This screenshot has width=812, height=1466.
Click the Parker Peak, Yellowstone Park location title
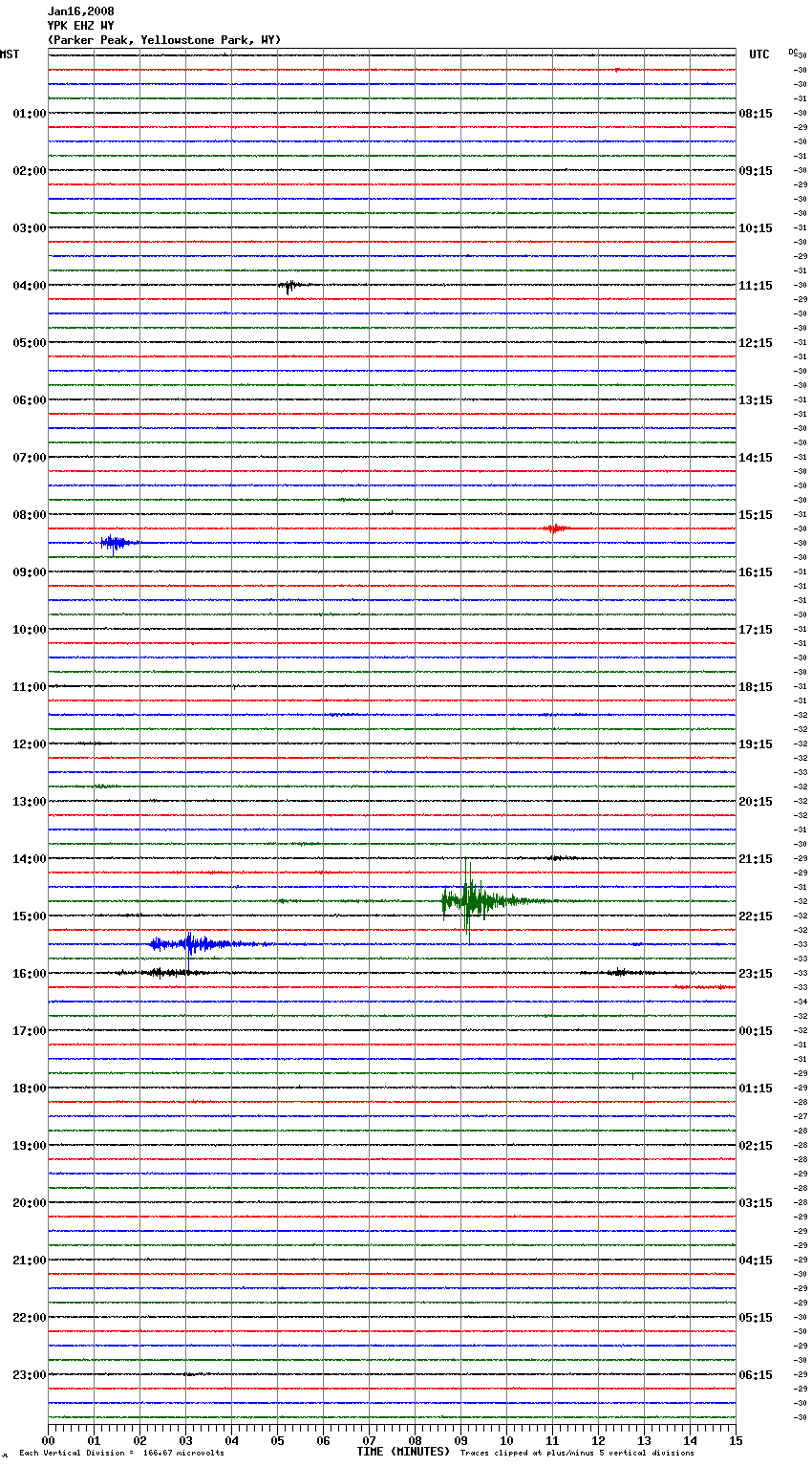coord(164,40)
